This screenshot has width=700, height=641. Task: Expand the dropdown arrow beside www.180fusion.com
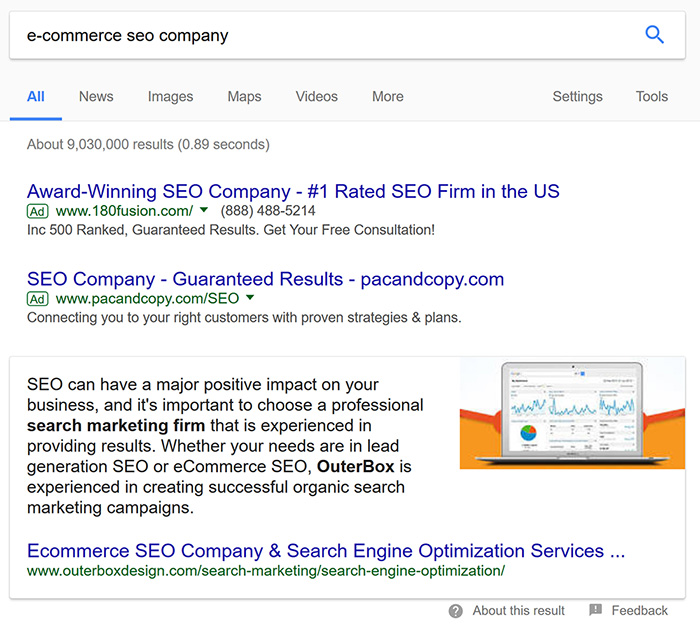pyautogui.click(x=204, y=209)
